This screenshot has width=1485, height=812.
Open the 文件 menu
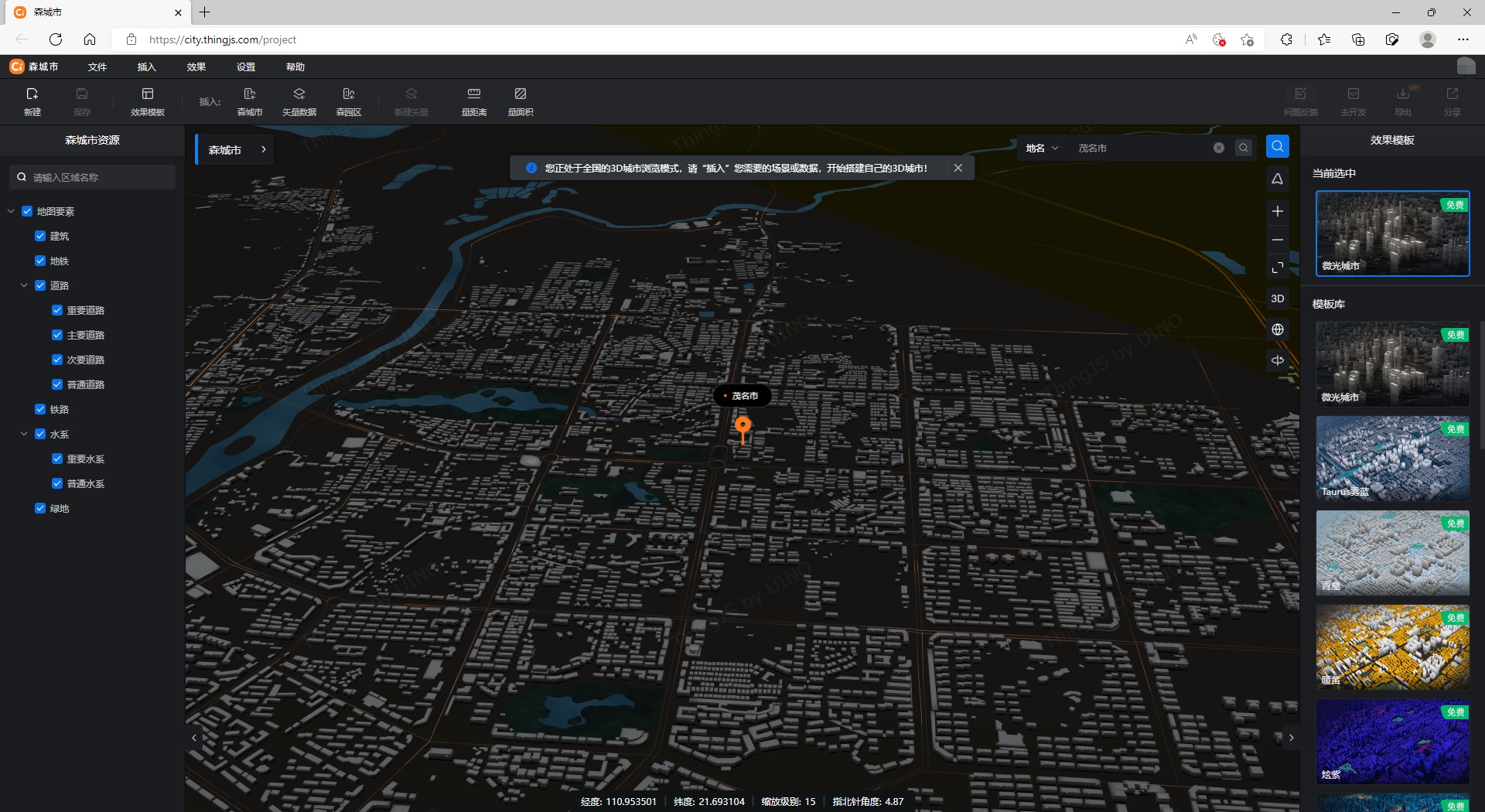coord(97,67)
